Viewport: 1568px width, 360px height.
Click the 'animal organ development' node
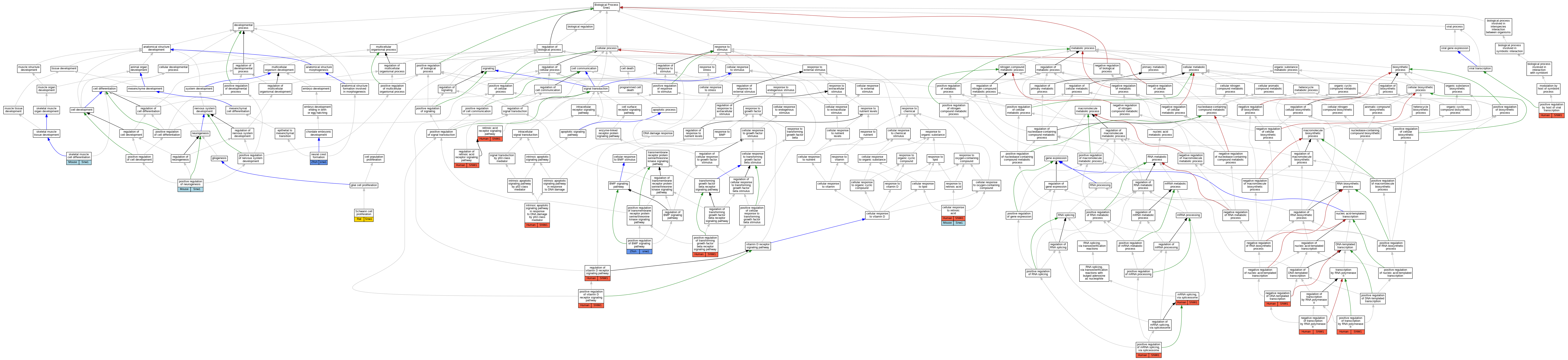pos(139,69)
